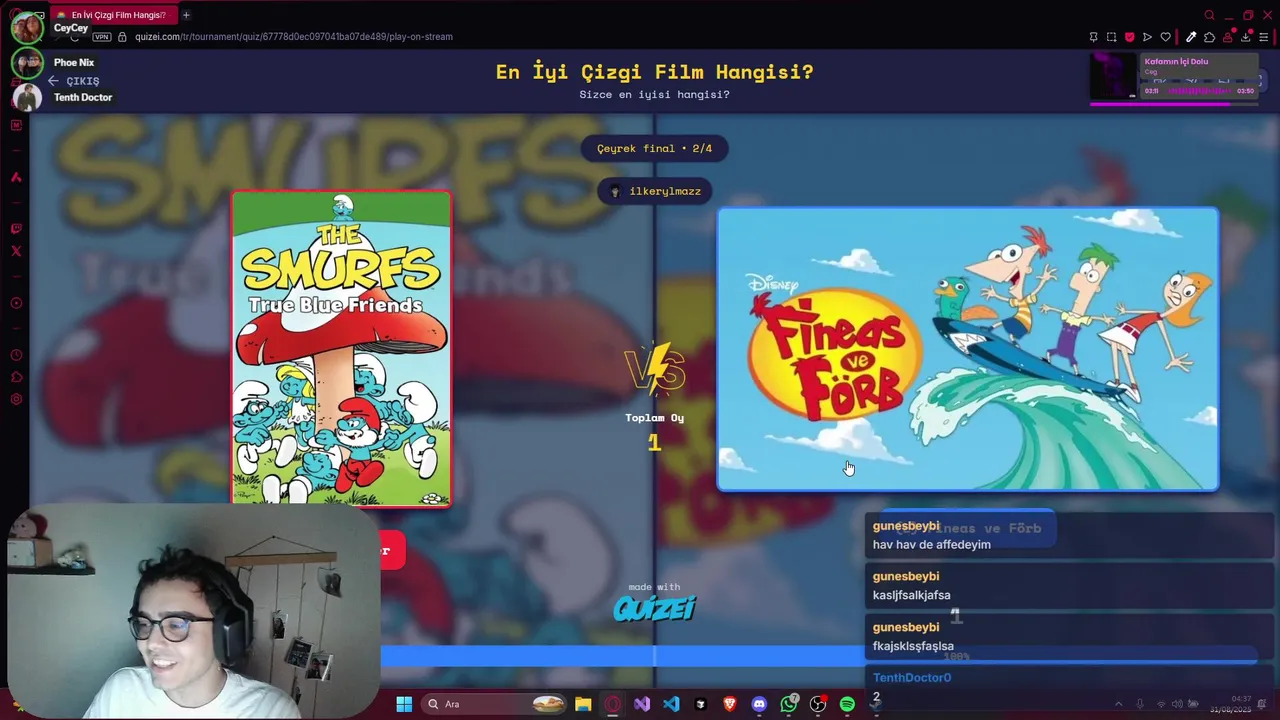Click the TenthDoctor0 chat username
The height and width of the screenshot is (720, 1280).
(x=912, y=677)
